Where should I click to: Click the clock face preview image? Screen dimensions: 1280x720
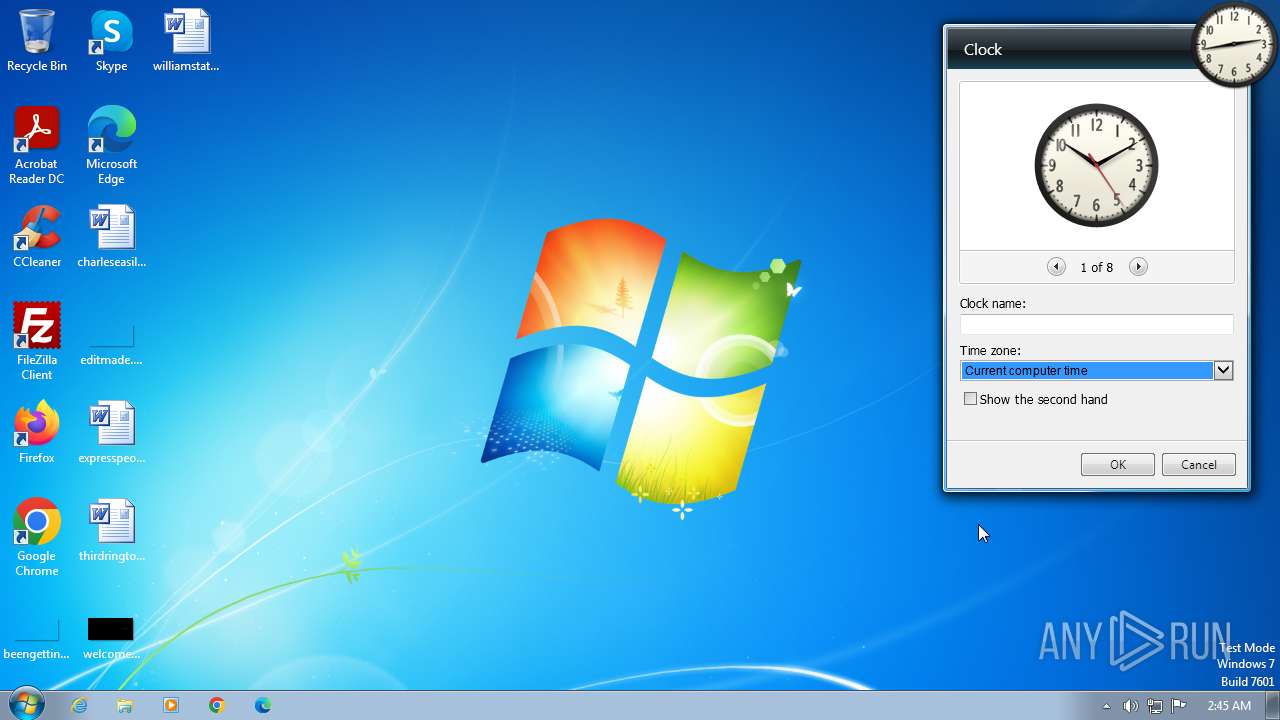pos(1096,165)
